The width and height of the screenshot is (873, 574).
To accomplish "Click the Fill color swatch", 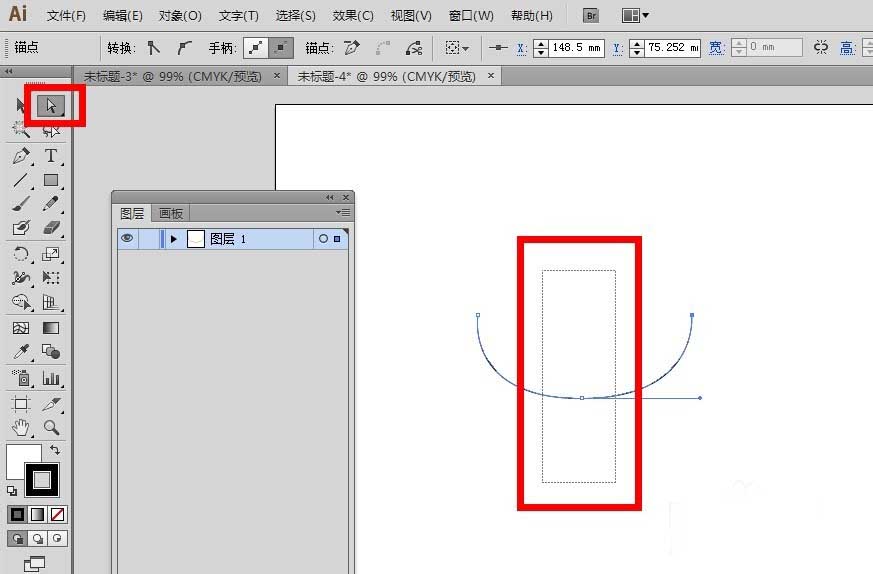I will coord(16,455).
